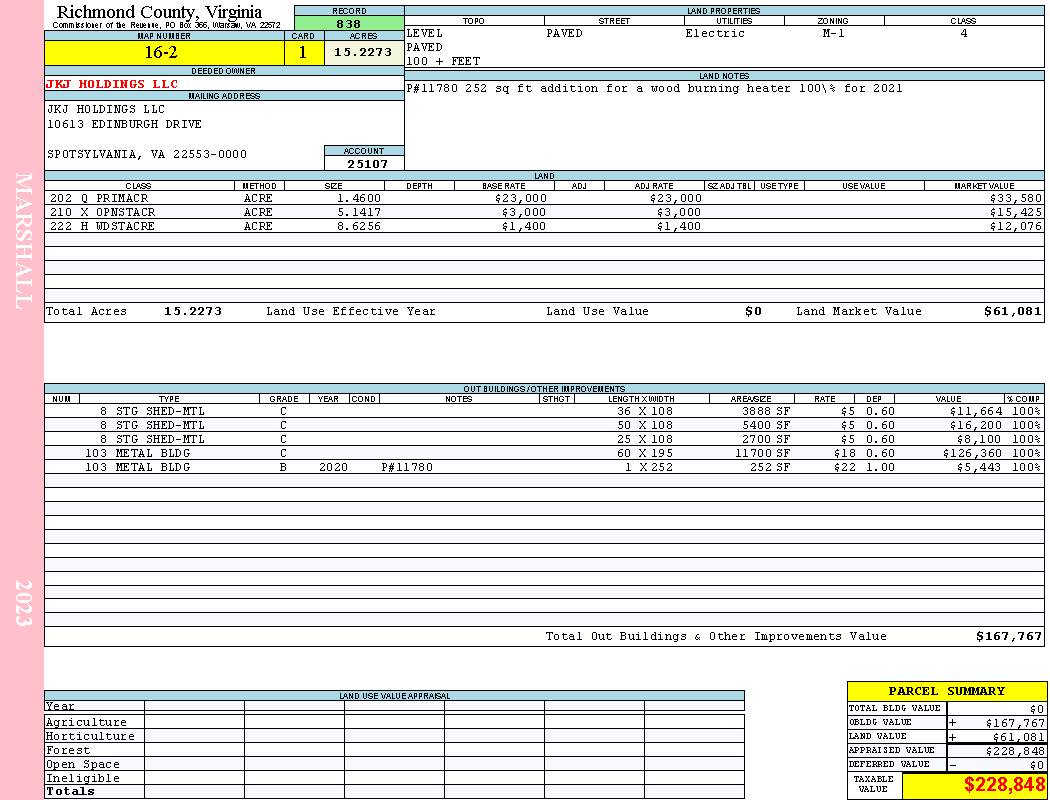The image size is (1050, 800).
Task: Click the map number field 16-2
Action: pos(164,52)
